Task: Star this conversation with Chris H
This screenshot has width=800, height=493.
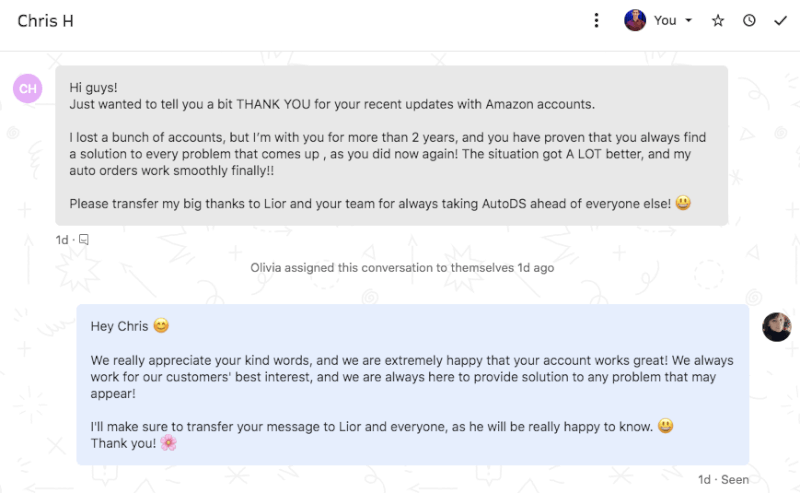Action: click(x=718, y=20)
